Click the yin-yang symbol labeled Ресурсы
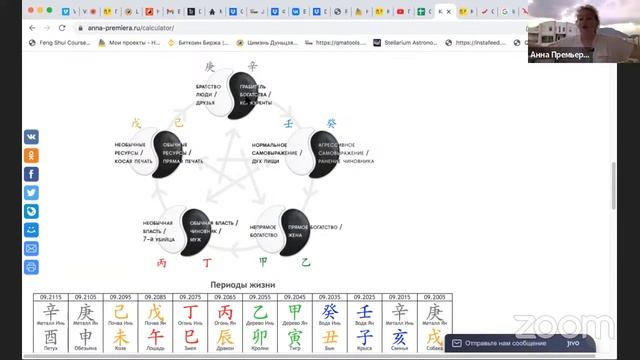The width and height of the screenshot is (640, 360). click(x=156, y=153)
